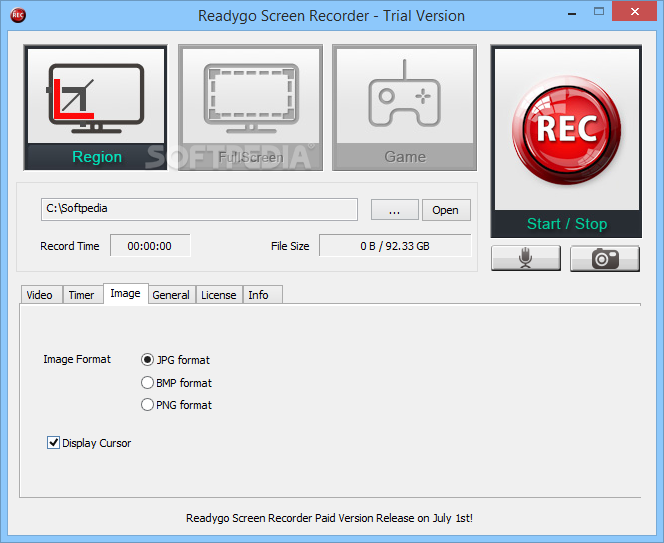
Task: Click the File Size 0 B / 92.33 GB field
Action: click(x=395, y=246)
